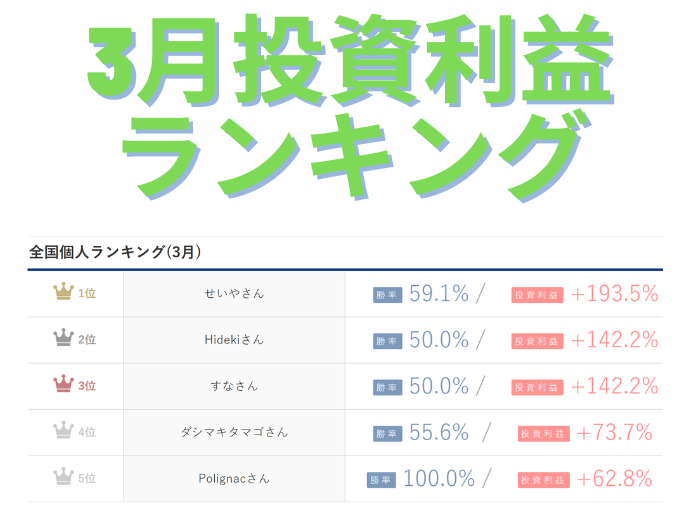The width and height of the screenshot is (700, 525).
Task: Click the red crown icon for 3位
Action: (63, 385)
